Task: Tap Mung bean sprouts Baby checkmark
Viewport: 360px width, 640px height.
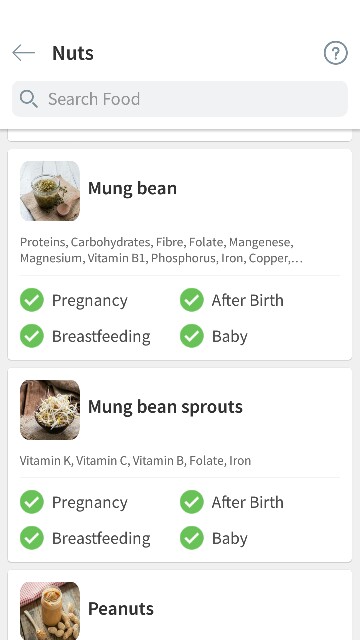Action: (191, 538)
